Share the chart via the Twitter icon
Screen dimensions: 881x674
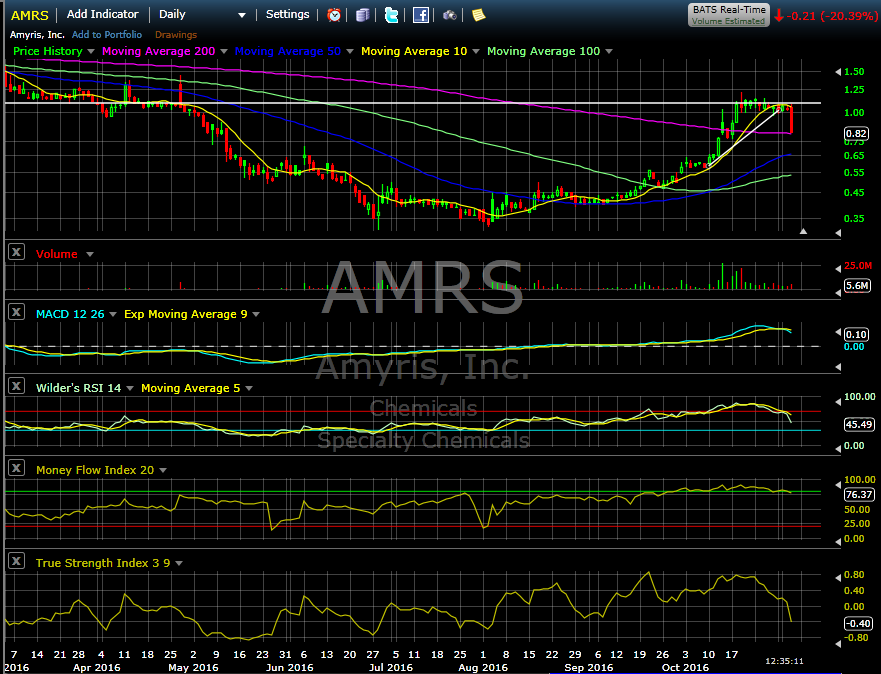point(391,15)
